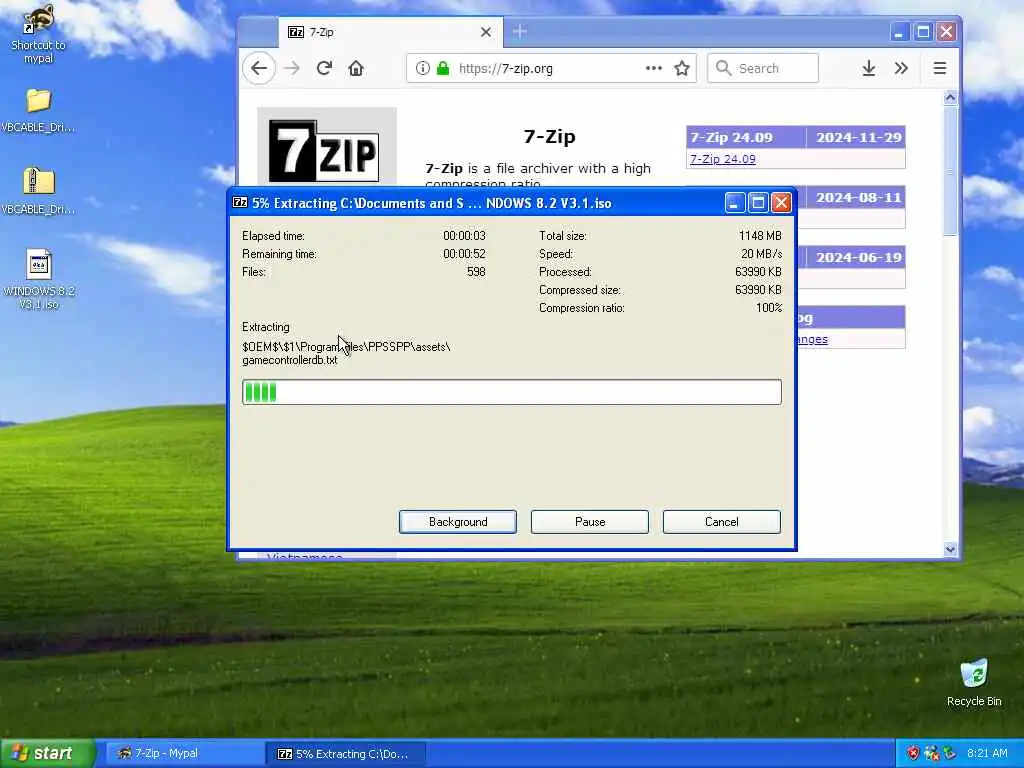The image size is (1024, 768).
Task: Select Shortcut to mypal desktop icon
Action: coord(38,34)
